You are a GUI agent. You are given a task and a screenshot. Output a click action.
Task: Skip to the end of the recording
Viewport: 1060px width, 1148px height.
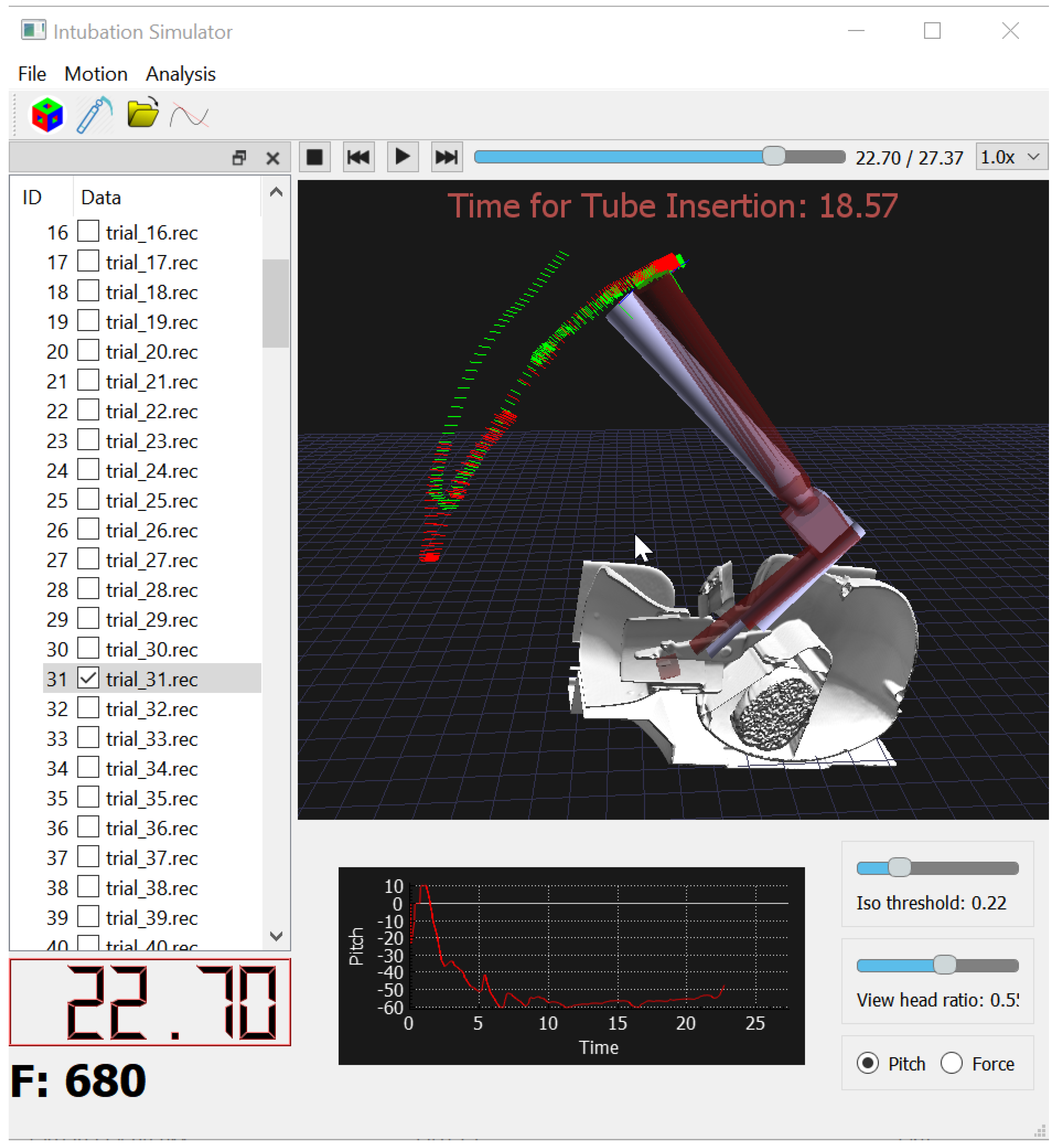446,157
